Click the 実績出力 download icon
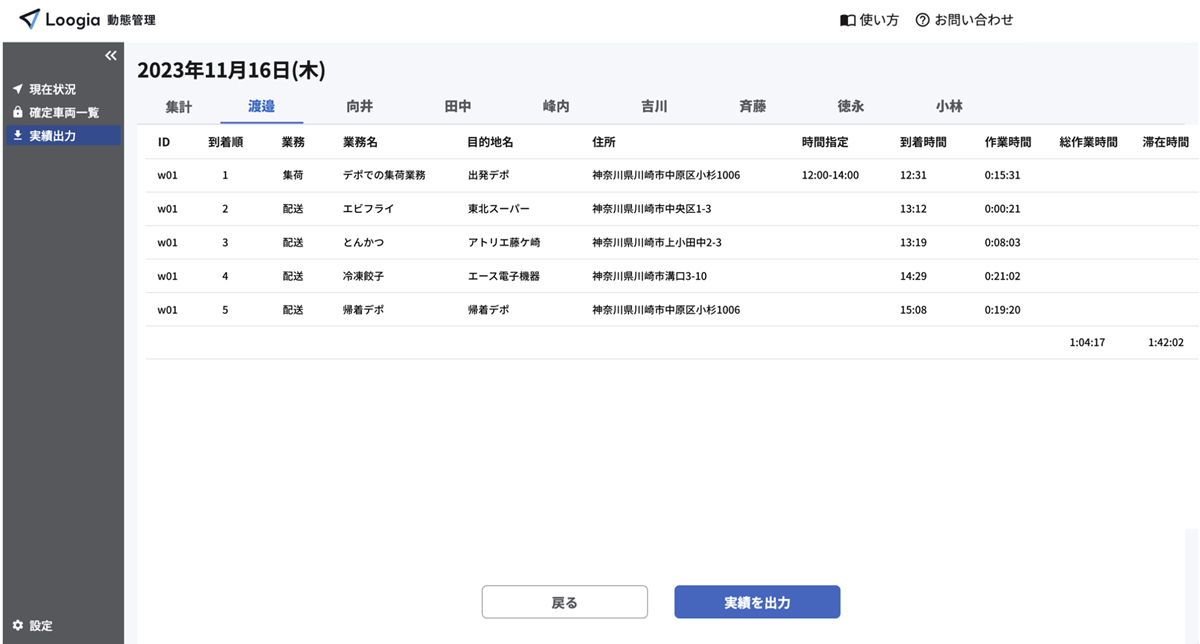Image resolution: width=1200 pixels, height=644 pixels. (x=17, y=135)
